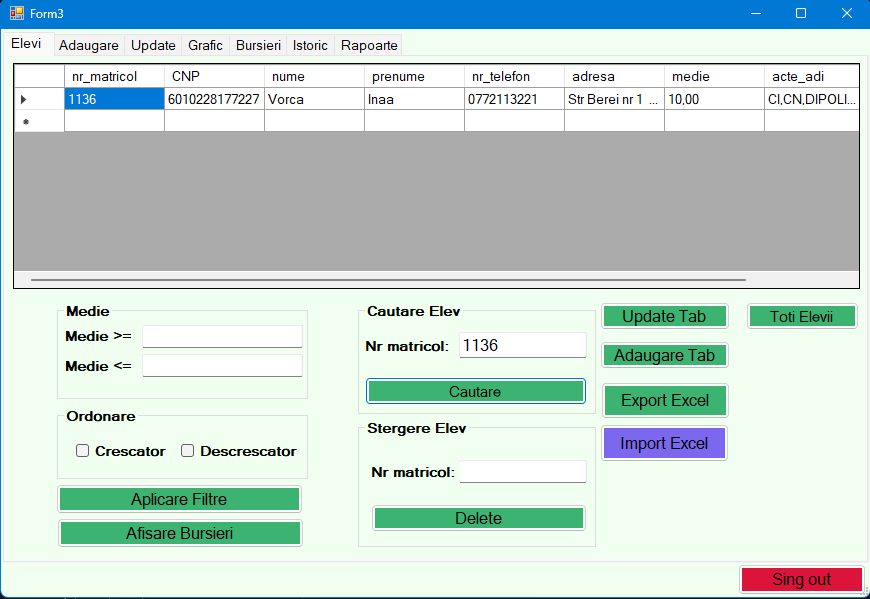Click the Toti Elevii button

click(x=802, y=315)
